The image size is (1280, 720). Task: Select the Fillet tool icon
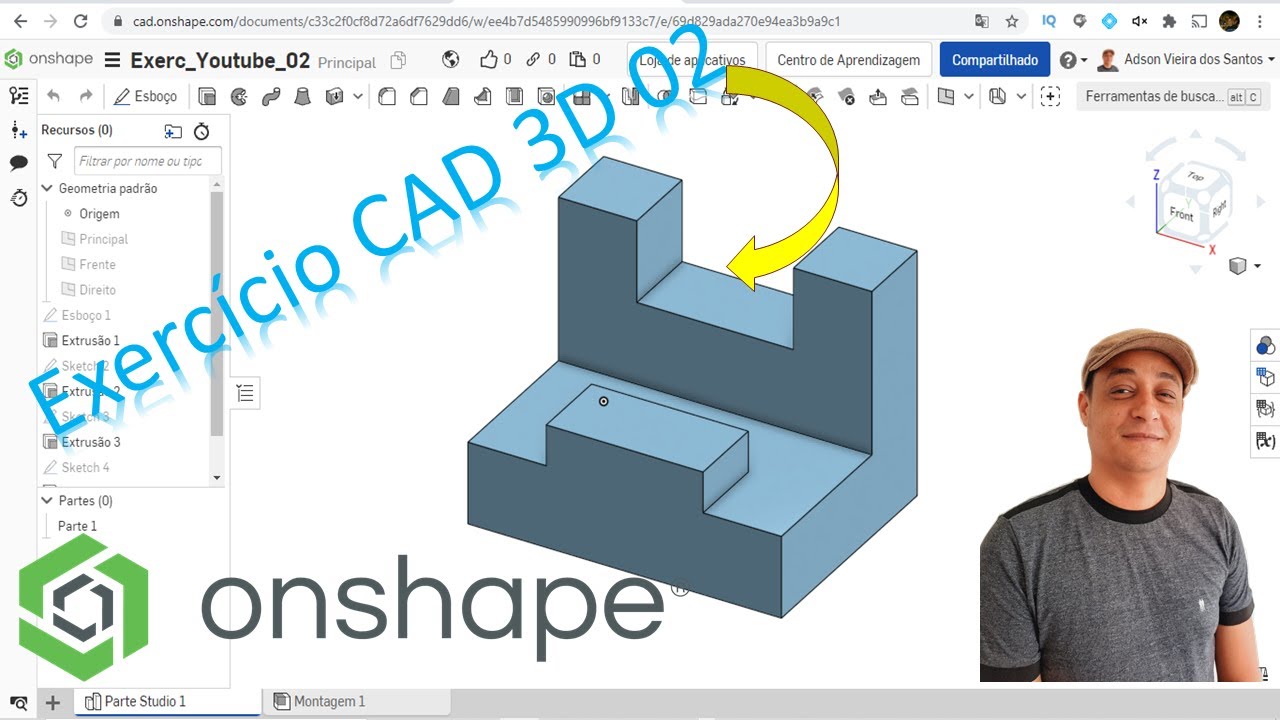click(x=387, y=96)
